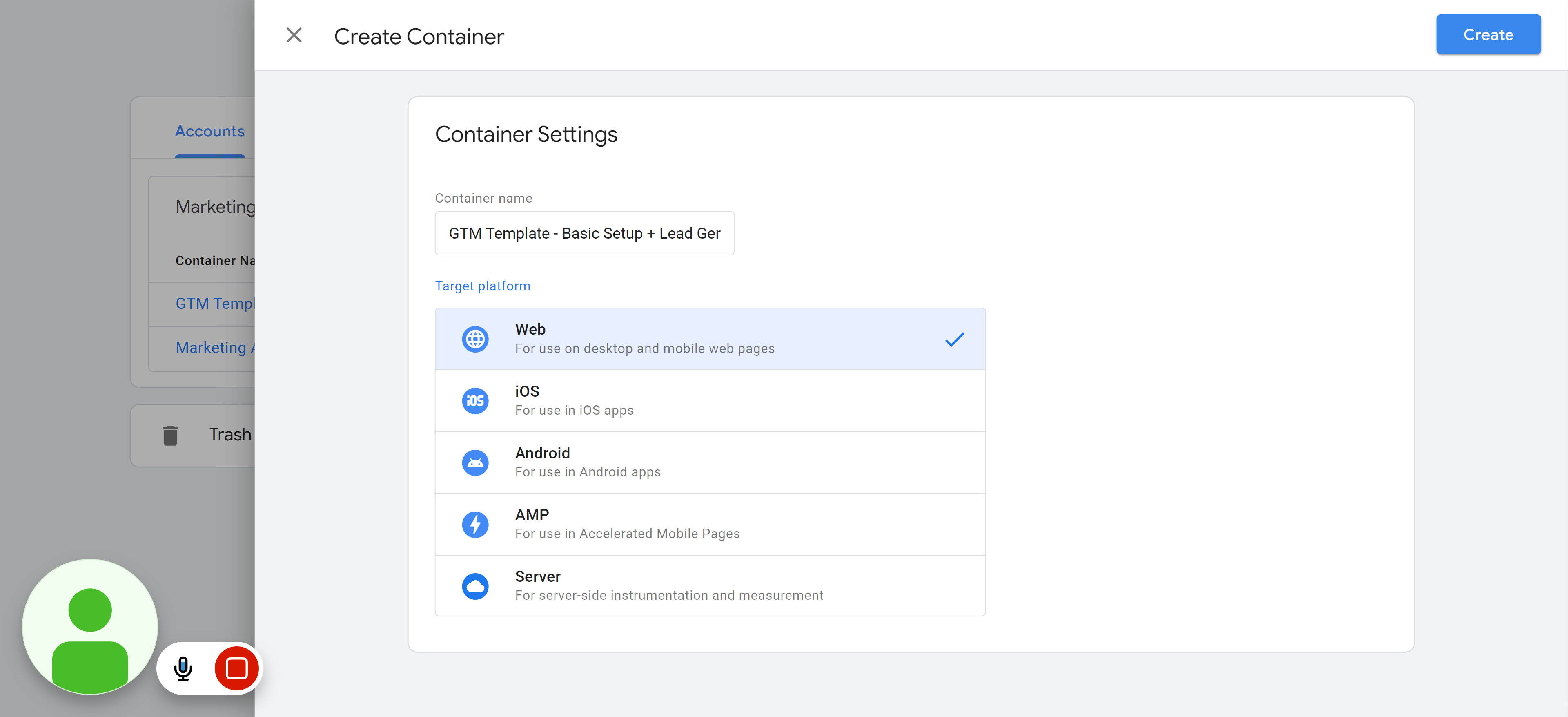Screen dimensions: 1568x717
Task: Choose AMP as target platform
Action: coord(710,524)
